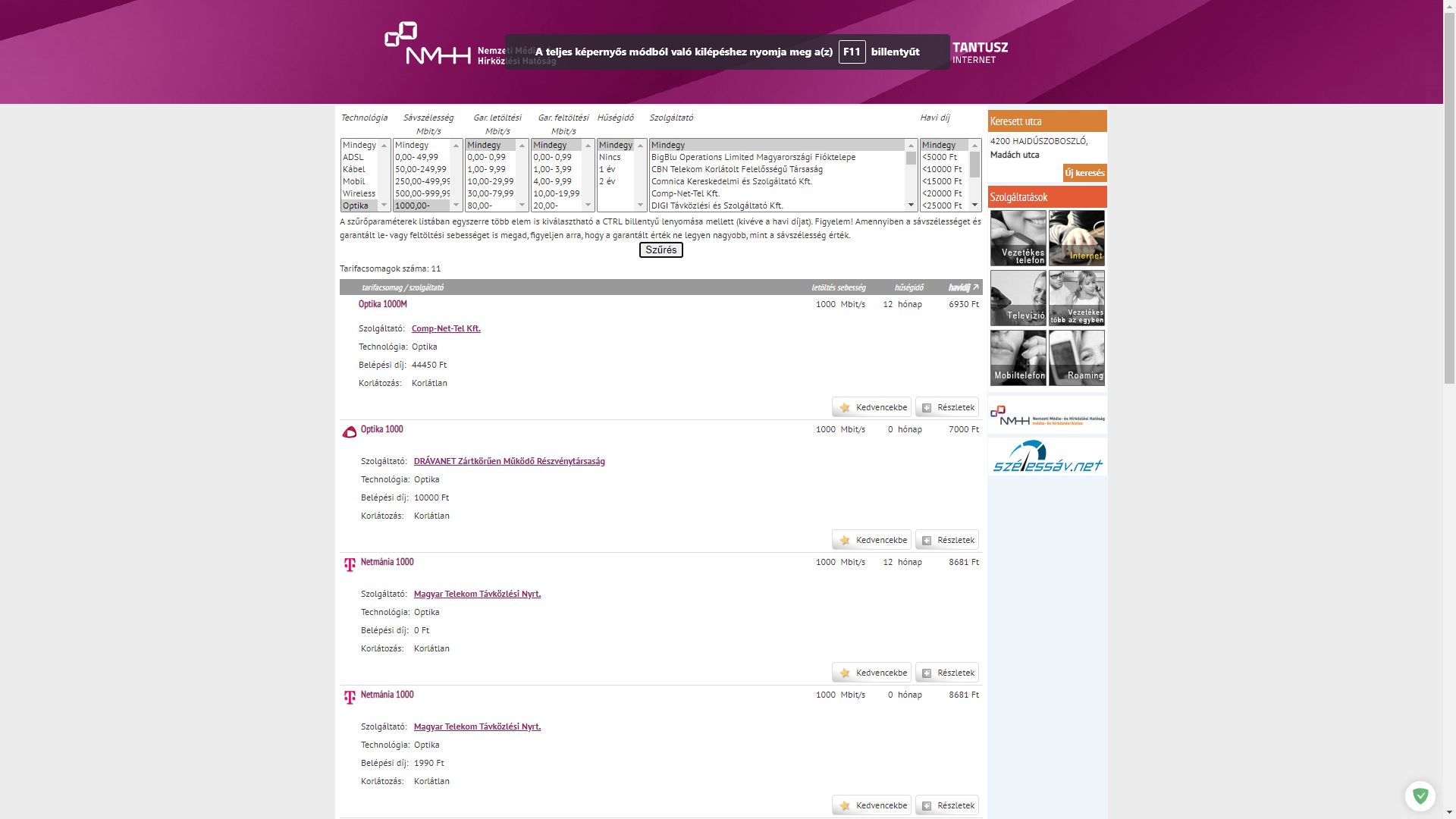This screenshot has width=1456, height=819.
Task: Select Nincs in Hűségidő list
Action: [616, 157]
